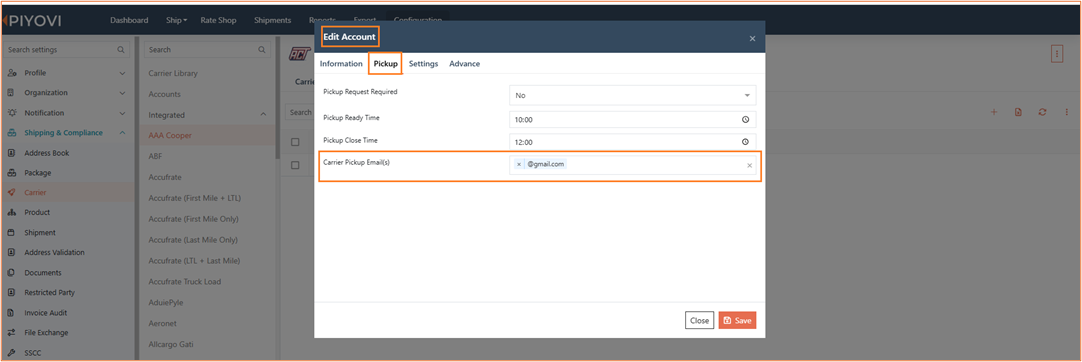
Task: Switch to the Information tab
Action: click(341, 63)
